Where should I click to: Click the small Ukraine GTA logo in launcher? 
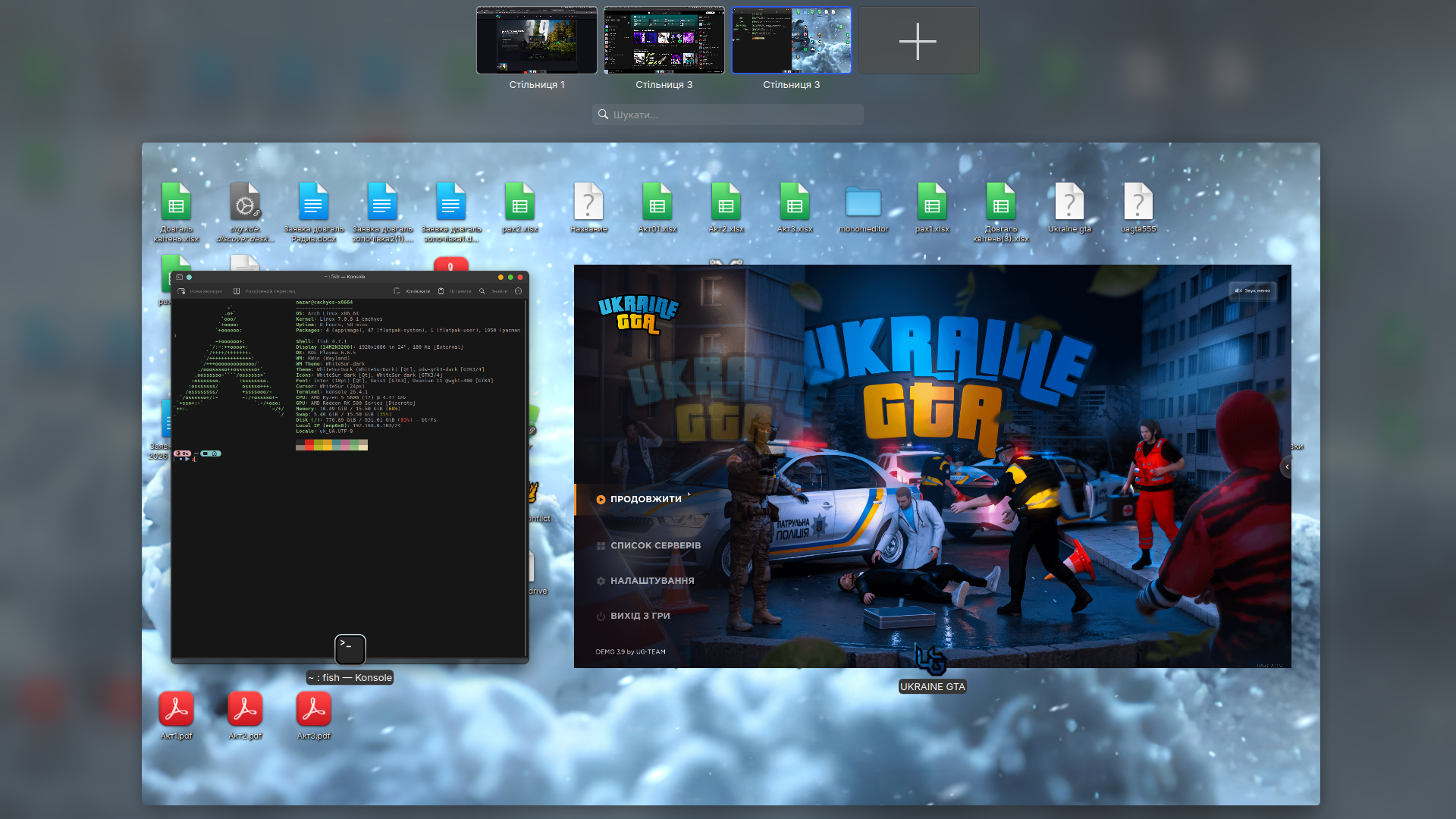(638, 314)
